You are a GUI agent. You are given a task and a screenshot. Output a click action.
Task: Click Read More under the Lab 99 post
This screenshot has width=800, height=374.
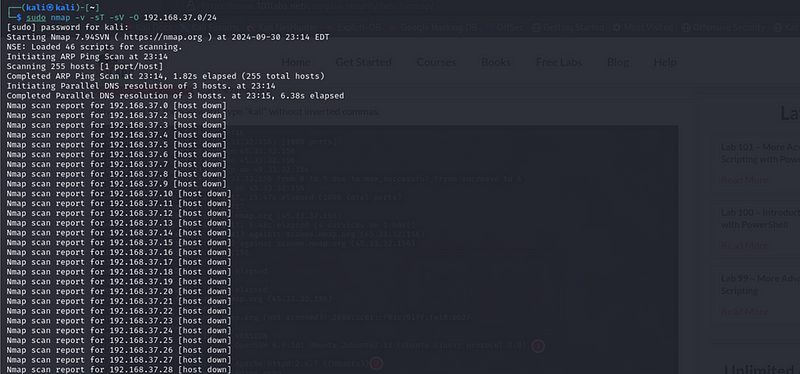744,311
